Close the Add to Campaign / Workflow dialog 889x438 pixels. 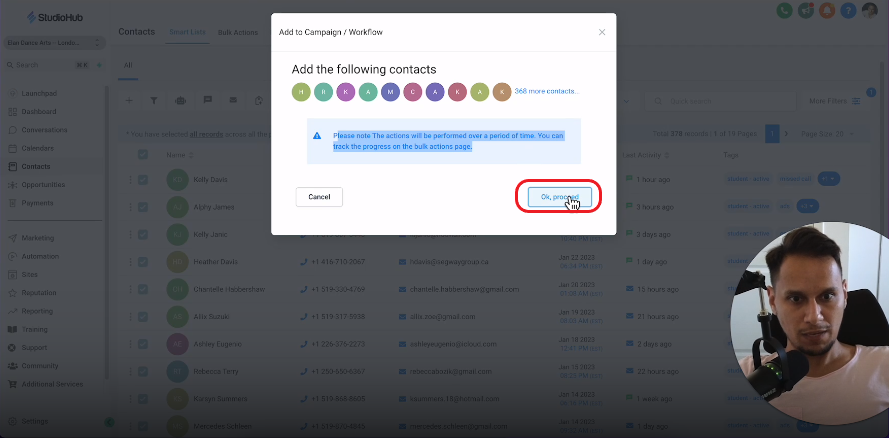pyautogui.click(x=602, y=32)
